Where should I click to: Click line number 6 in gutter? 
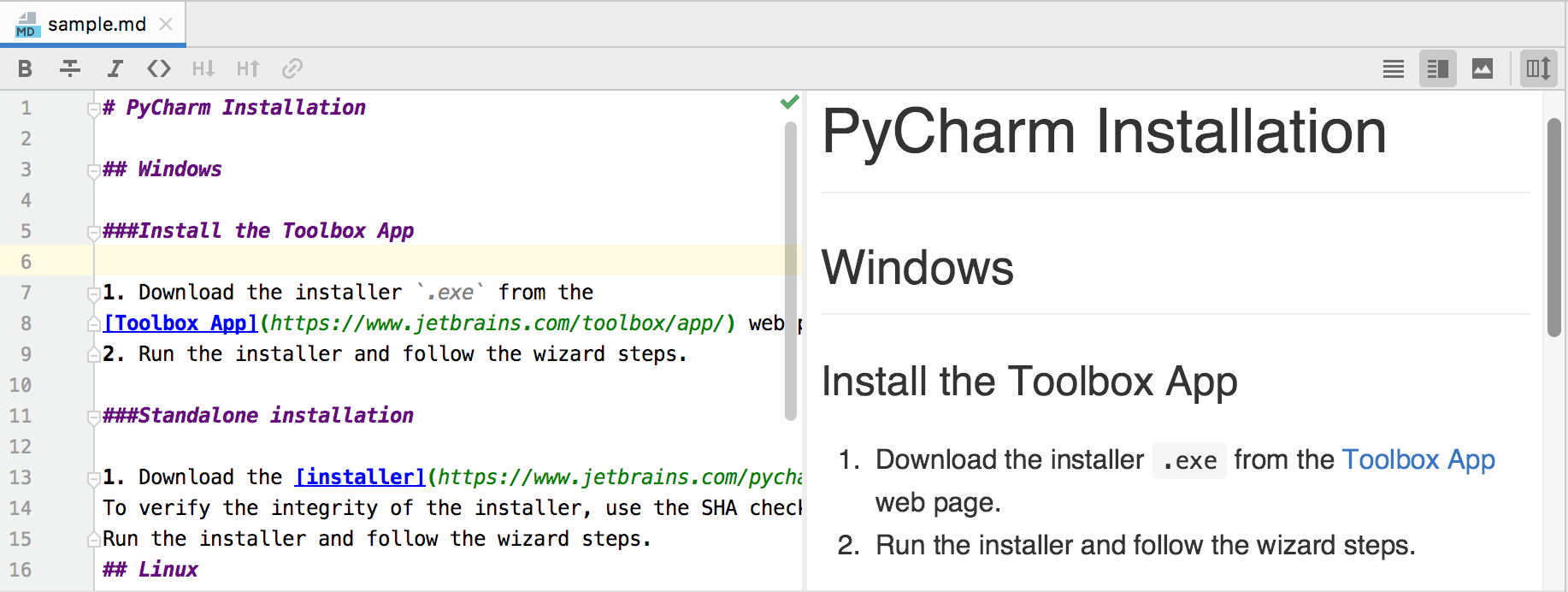click(x=26, y=262)
